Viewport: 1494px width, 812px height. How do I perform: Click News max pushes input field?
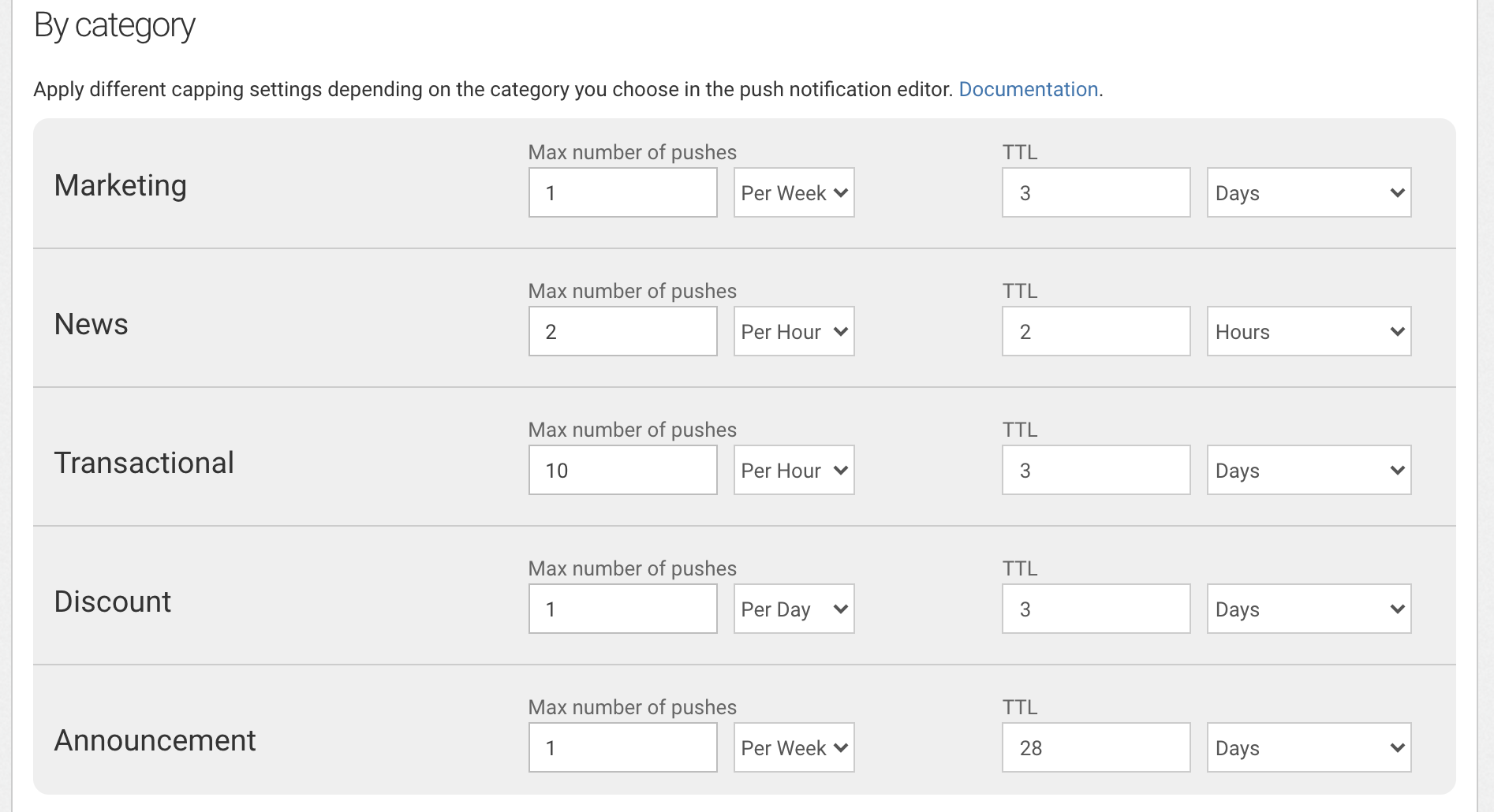(x=622, y=331)
